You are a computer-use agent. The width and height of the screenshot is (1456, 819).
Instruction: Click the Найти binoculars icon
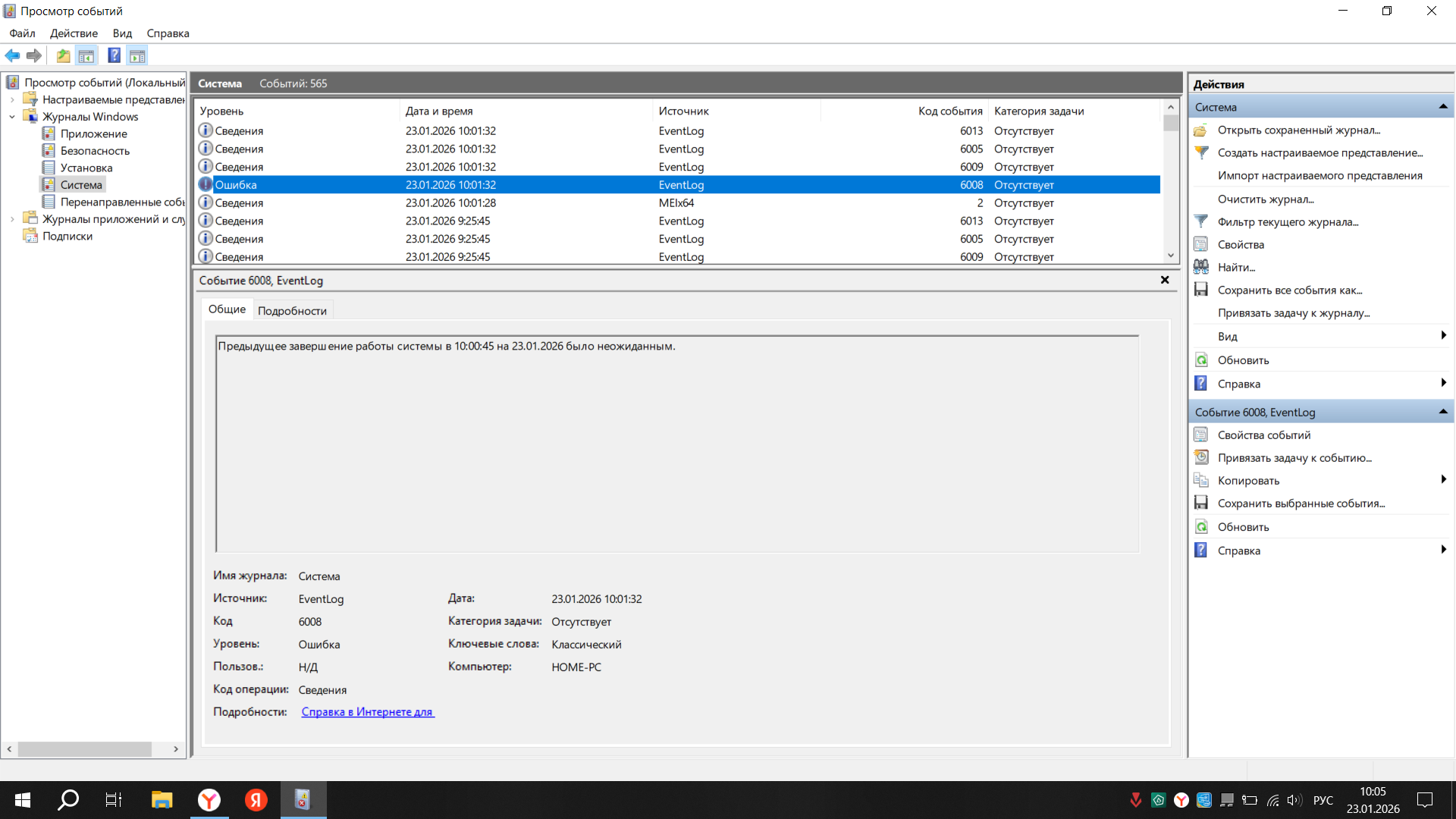click(1201, 267)
